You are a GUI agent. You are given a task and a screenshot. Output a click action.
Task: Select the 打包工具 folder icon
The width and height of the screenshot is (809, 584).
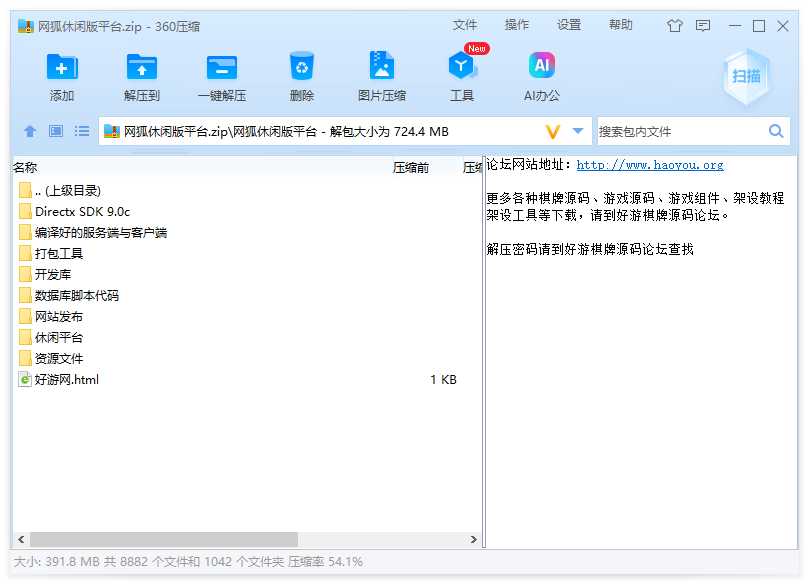[25, 253]
